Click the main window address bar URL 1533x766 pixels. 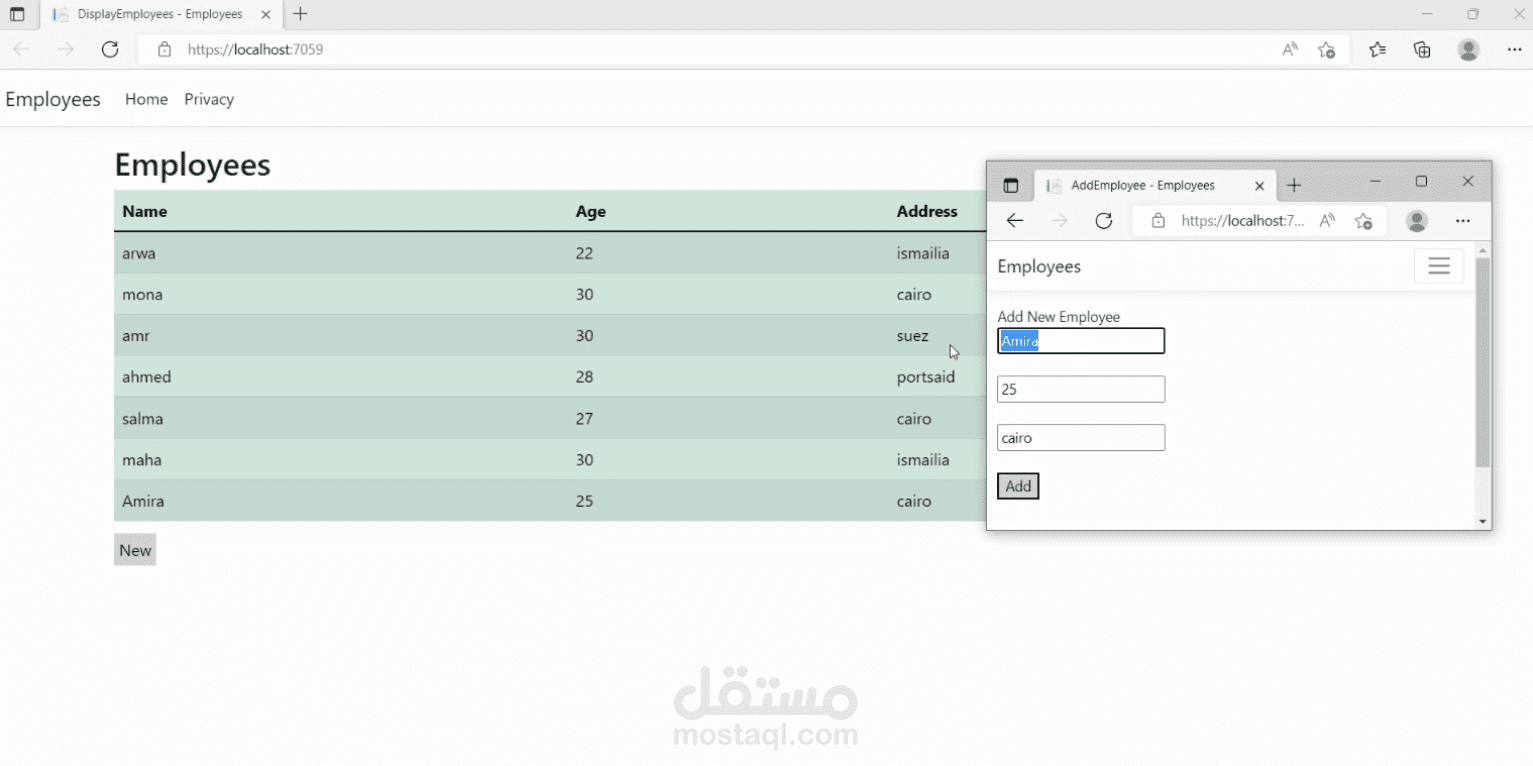pyautogui.click(x=255, y=49)
